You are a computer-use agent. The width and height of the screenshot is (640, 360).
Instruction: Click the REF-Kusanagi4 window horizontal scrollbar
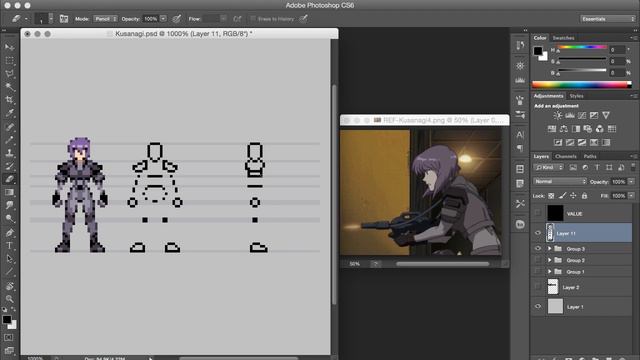442,264
